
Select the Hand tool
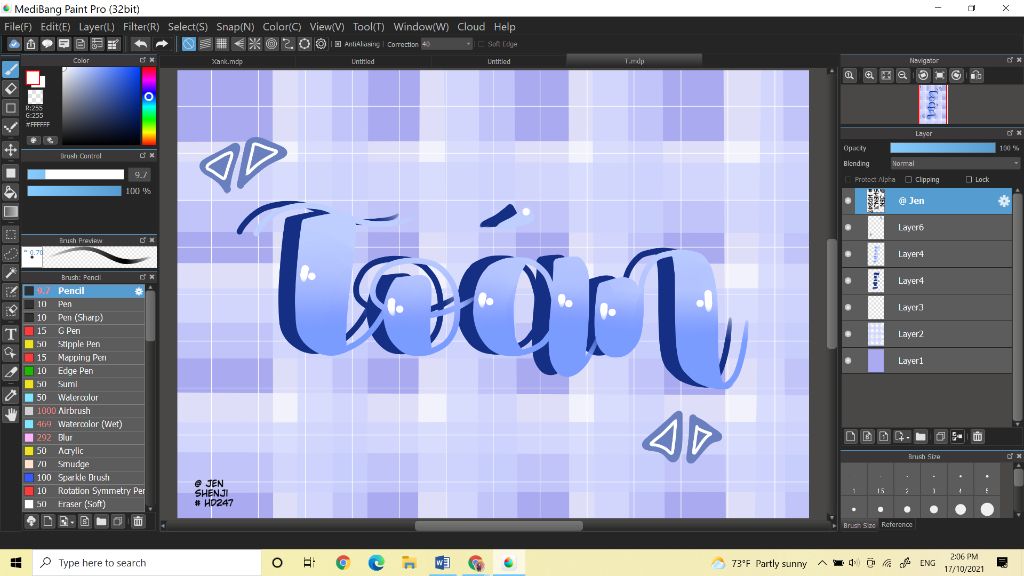(10, 415)
